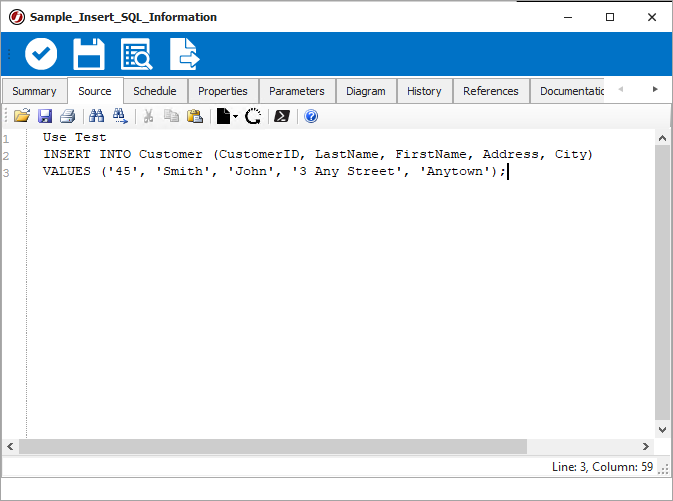
Task: Minimize the window
Action: 568,17
